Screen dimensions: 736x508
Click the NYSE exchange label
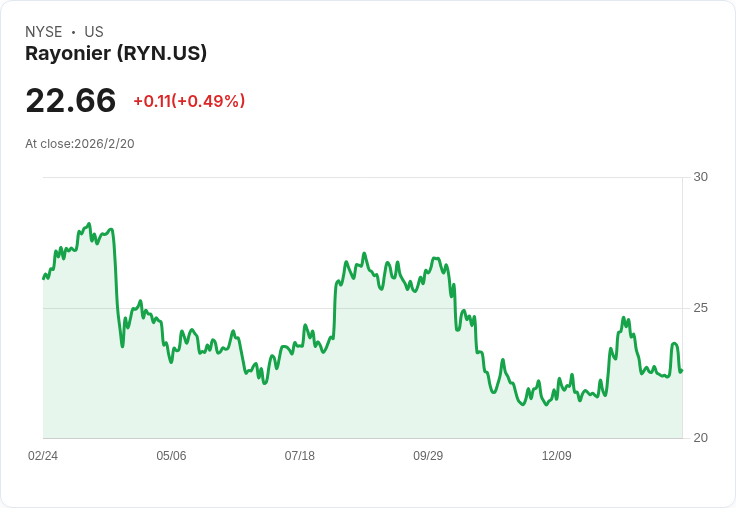pos(44,32)
